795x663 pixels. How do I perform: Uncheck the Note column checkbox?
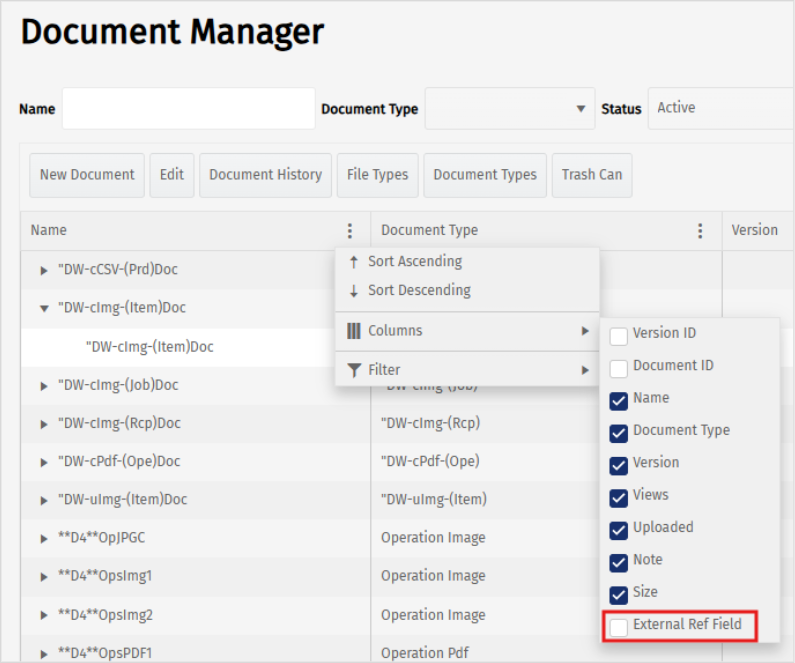tap(619, 563)
